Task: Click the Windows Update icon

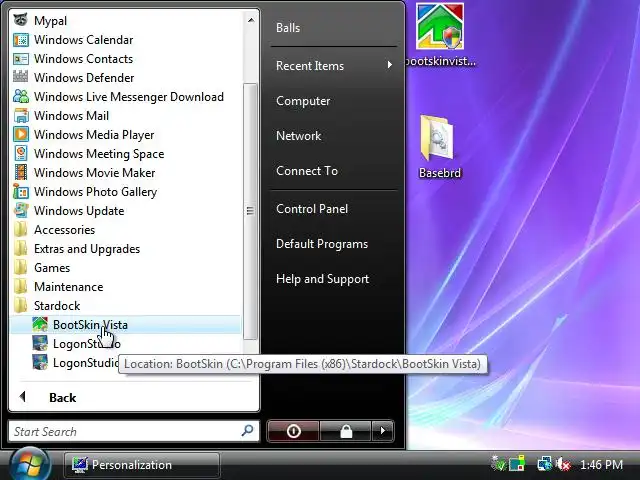Action: tap(20, 211)
